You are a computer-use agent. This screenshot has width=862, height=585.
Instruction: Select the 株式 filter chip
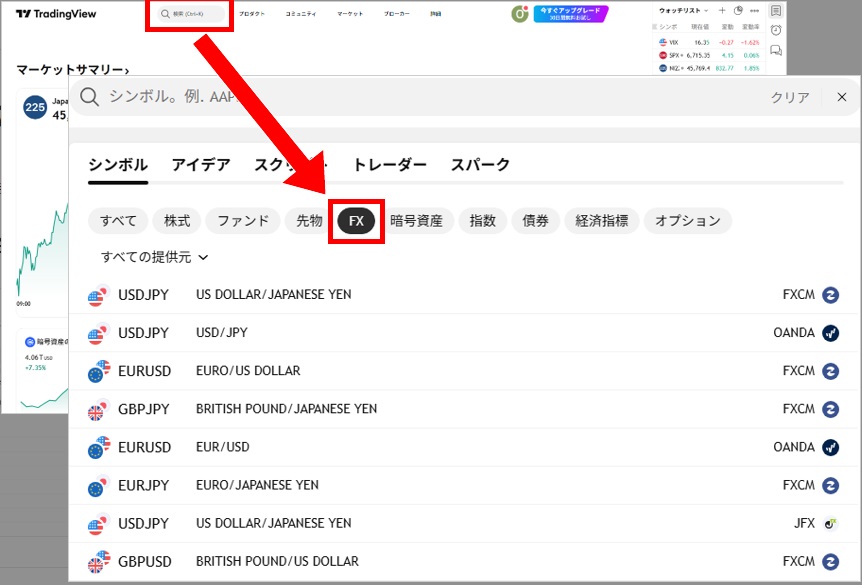click(x=177, y=221)
